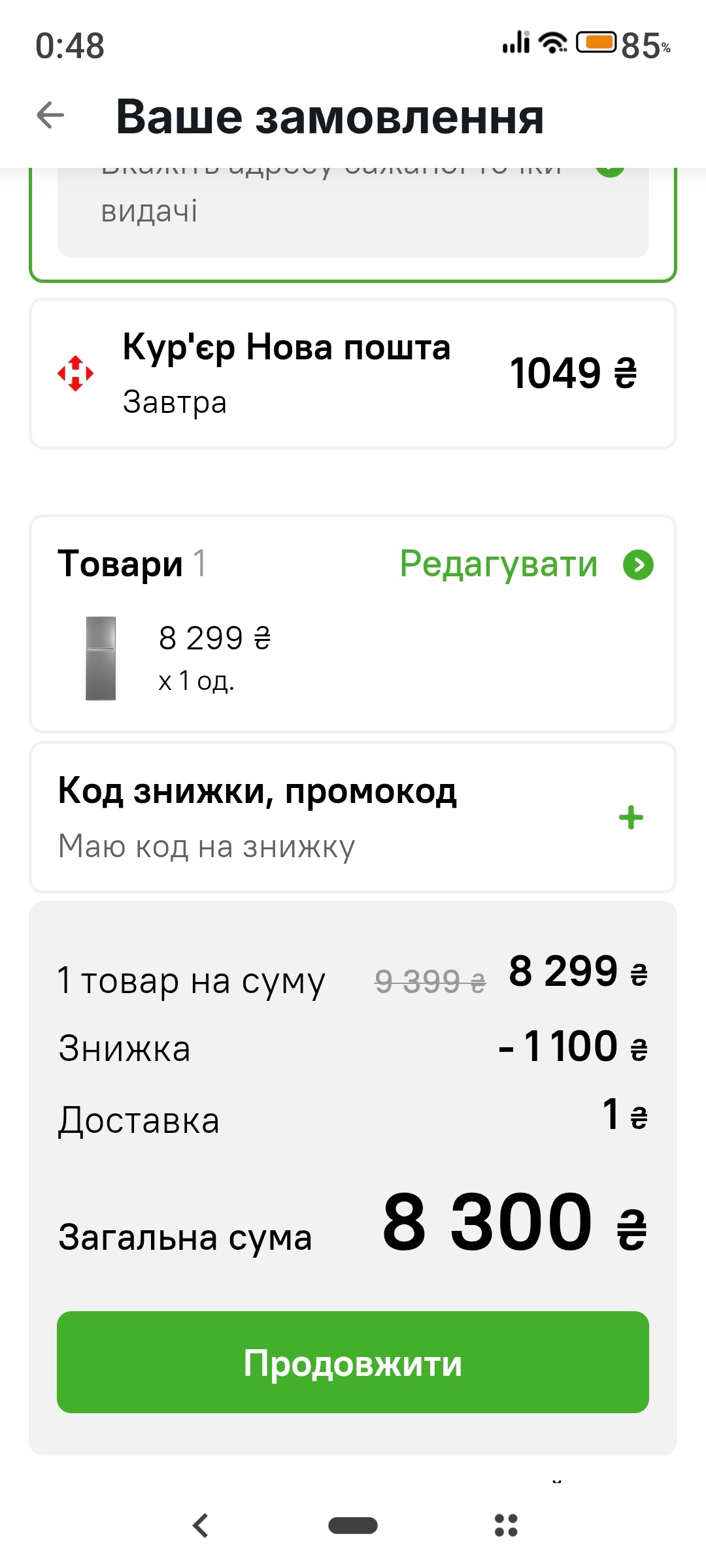Tap the 8 299 ₴ product price
Screen dimensions: 706x1568
point(214,638)
